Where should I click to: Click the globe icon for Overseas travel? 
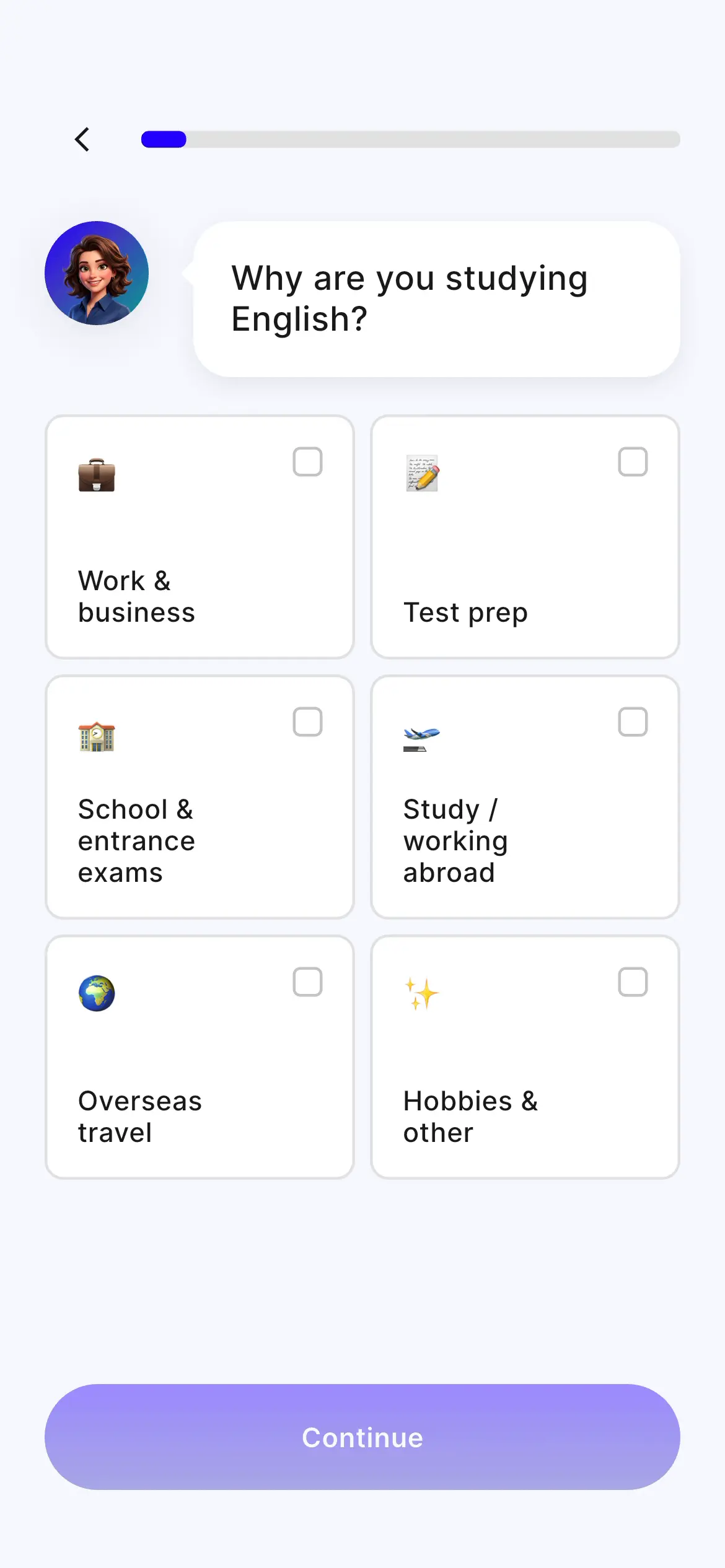97,993
